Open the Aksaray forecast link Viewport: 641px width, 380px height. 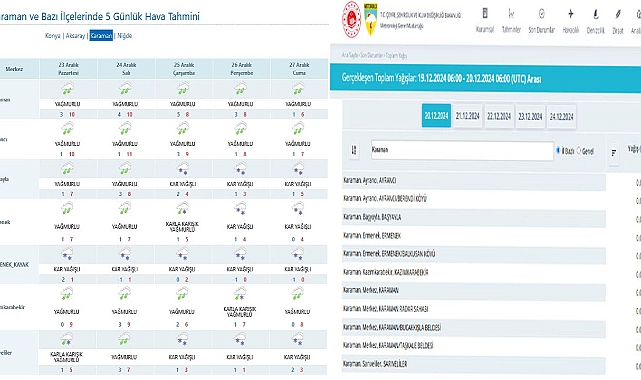click(x=75, y=36)
